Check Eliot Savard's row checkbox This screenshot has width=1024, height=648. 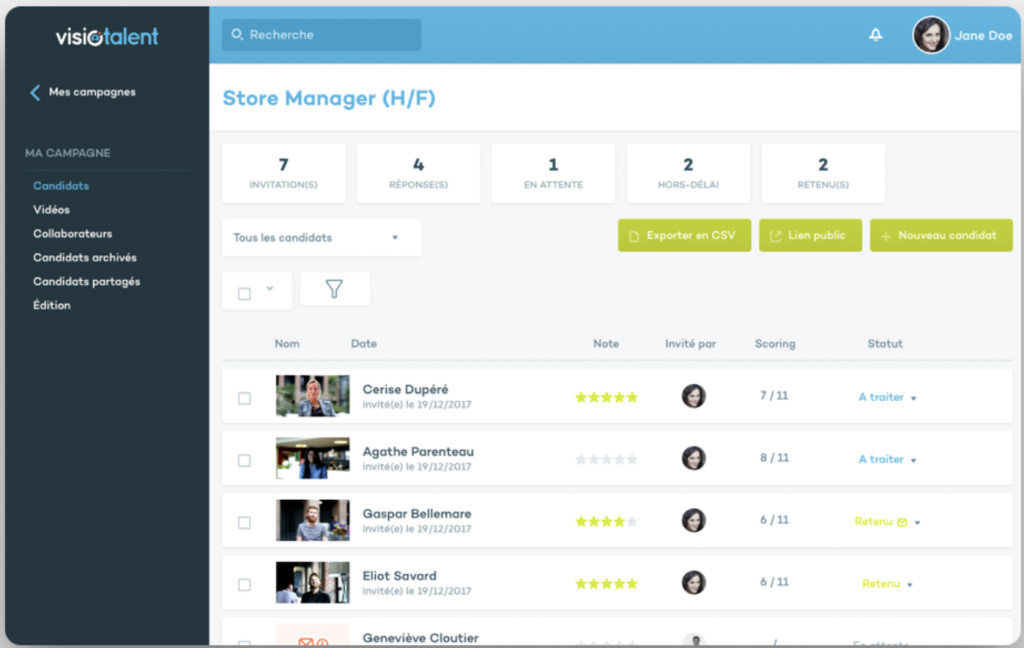point(244,584)
